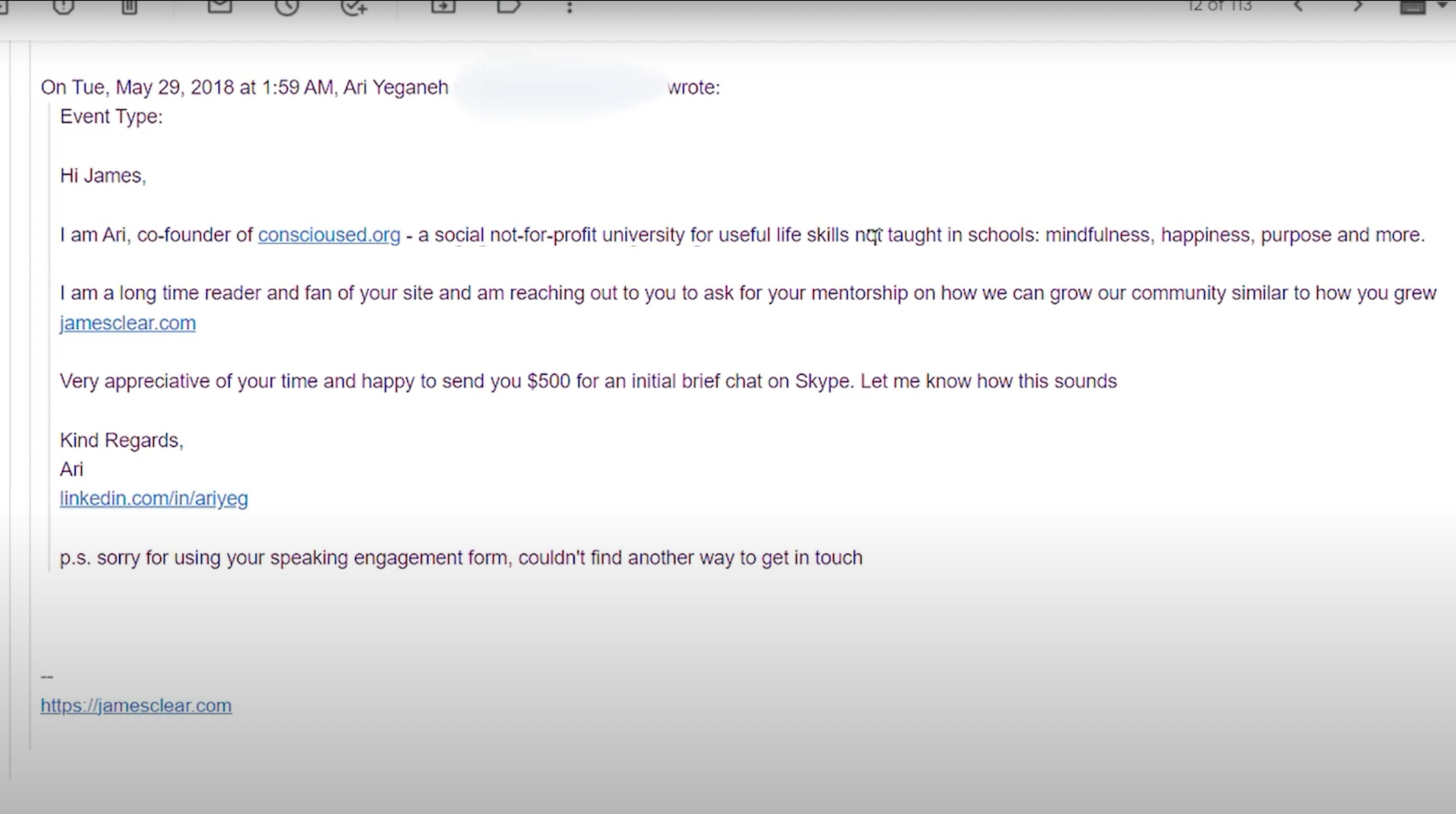The height and width of the screenshot is (814, 1456).
Task: Click the 'Hi James,' greeting text
Action: click(x=103, y=175)
